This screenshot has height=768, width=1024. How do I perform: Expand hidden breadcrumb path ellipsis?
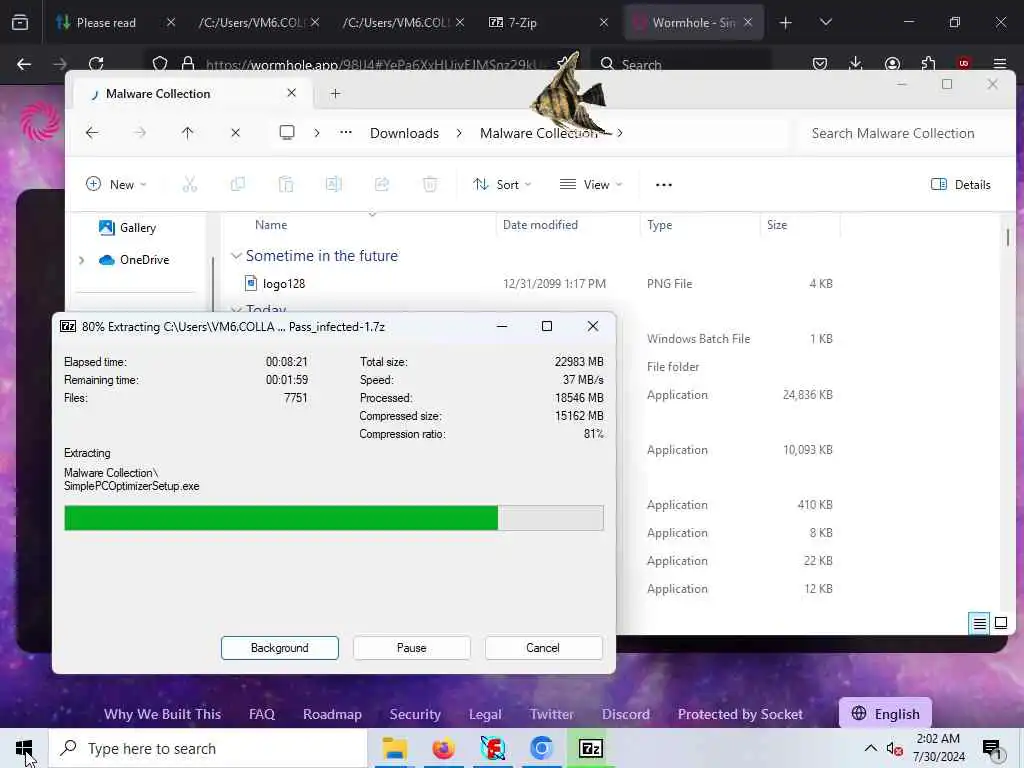346,133
